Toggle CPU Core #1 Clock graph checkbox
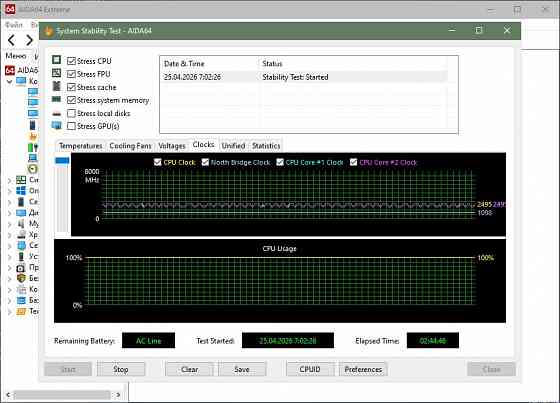The width and height of the screenshot is (560, 403). [x=280, y=162]
